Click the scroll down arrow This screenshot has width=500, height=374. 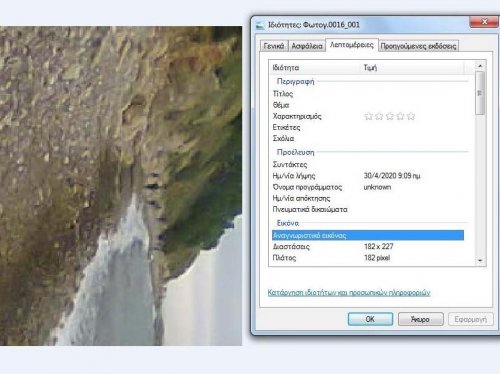(x=480, y=261)
